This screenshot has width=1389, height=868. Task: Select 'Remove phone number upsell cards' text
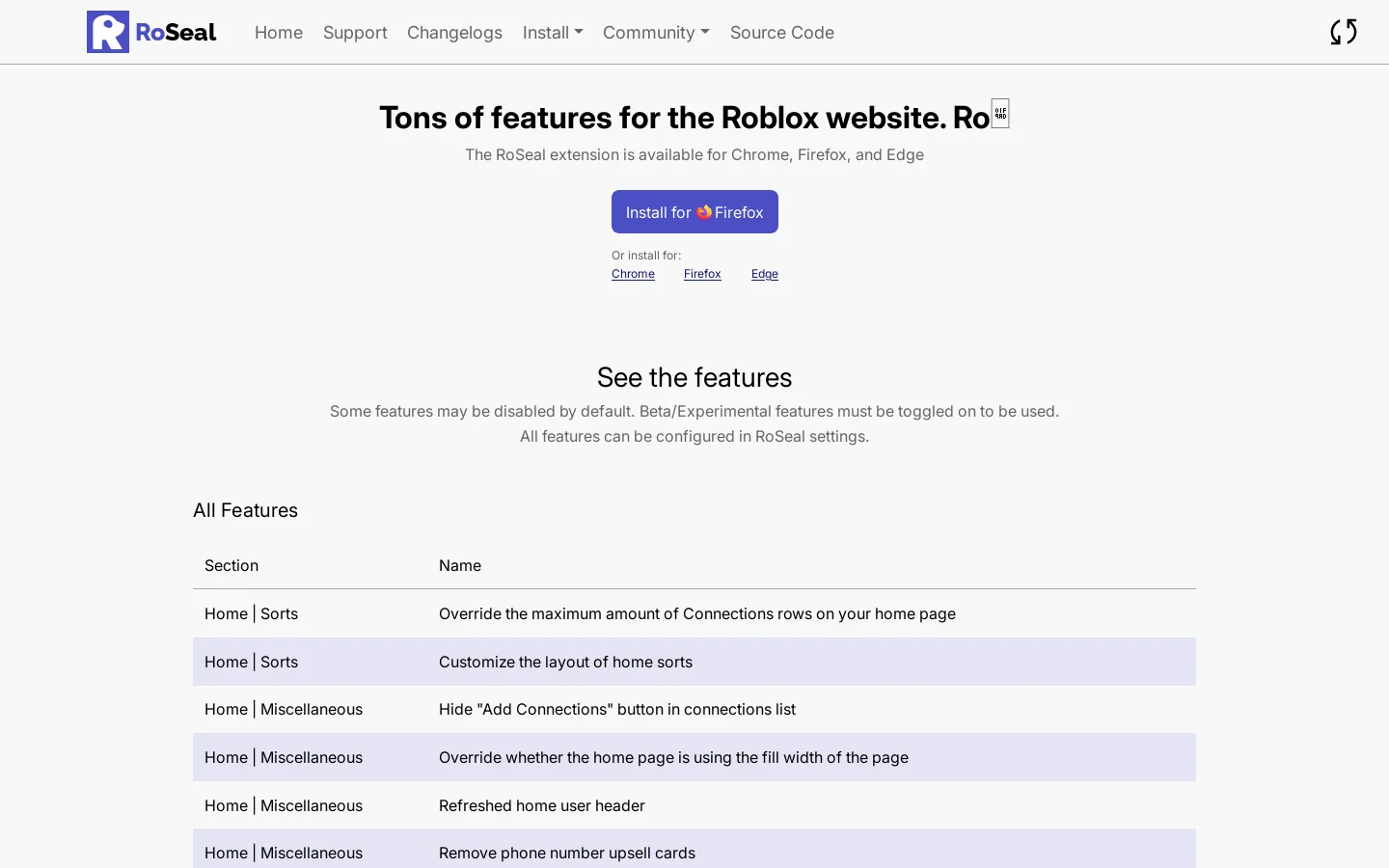[x=567, y=853]
